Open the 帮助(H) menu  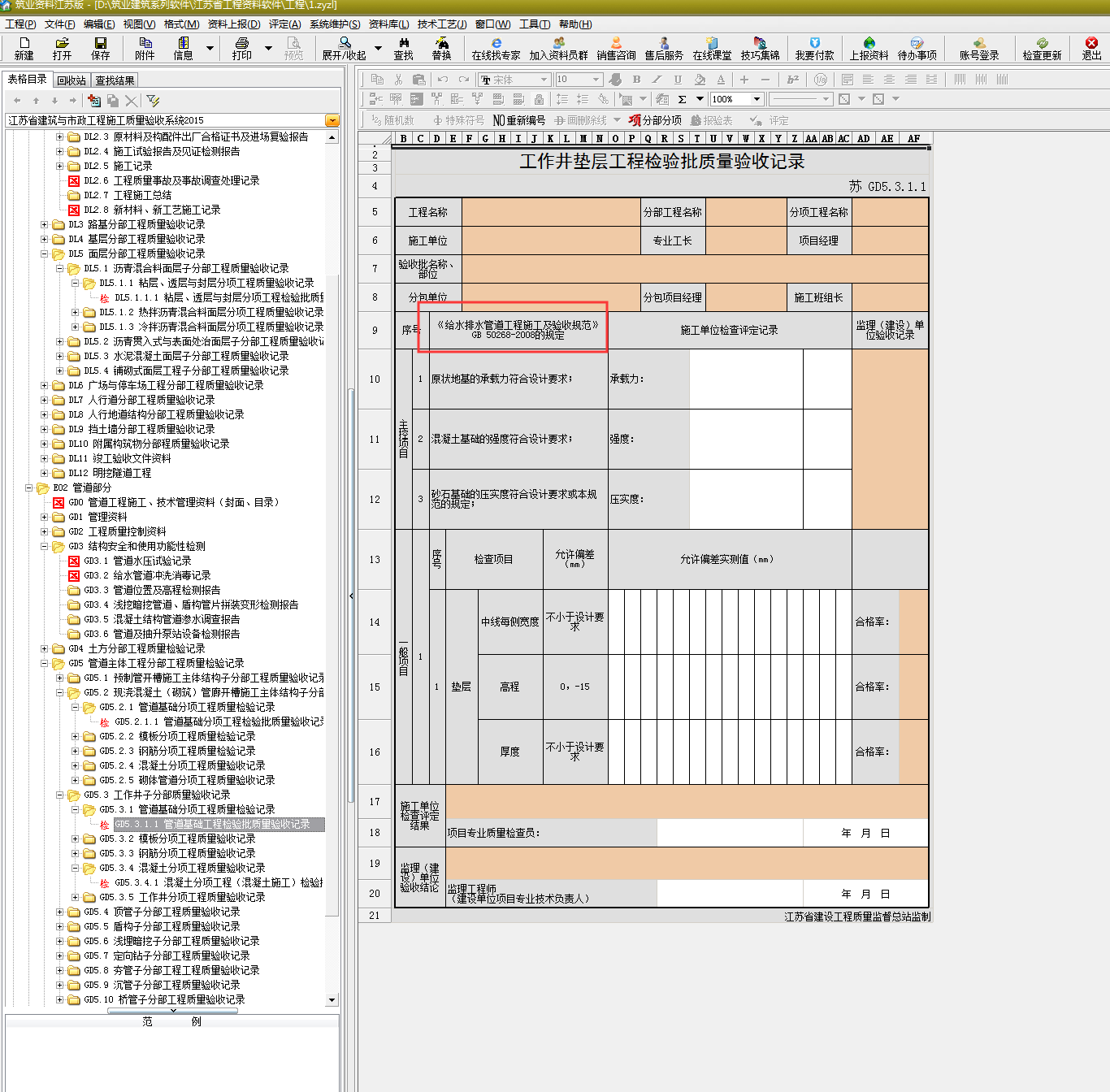click(x=575, y=24)
